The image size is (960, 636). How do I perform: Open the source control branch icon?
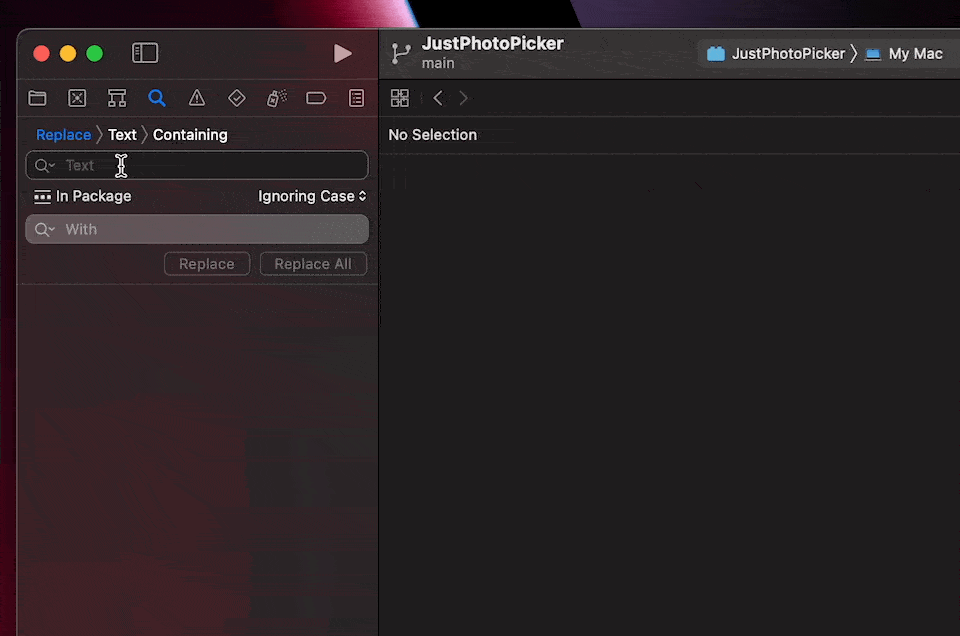tap(401, 53)
